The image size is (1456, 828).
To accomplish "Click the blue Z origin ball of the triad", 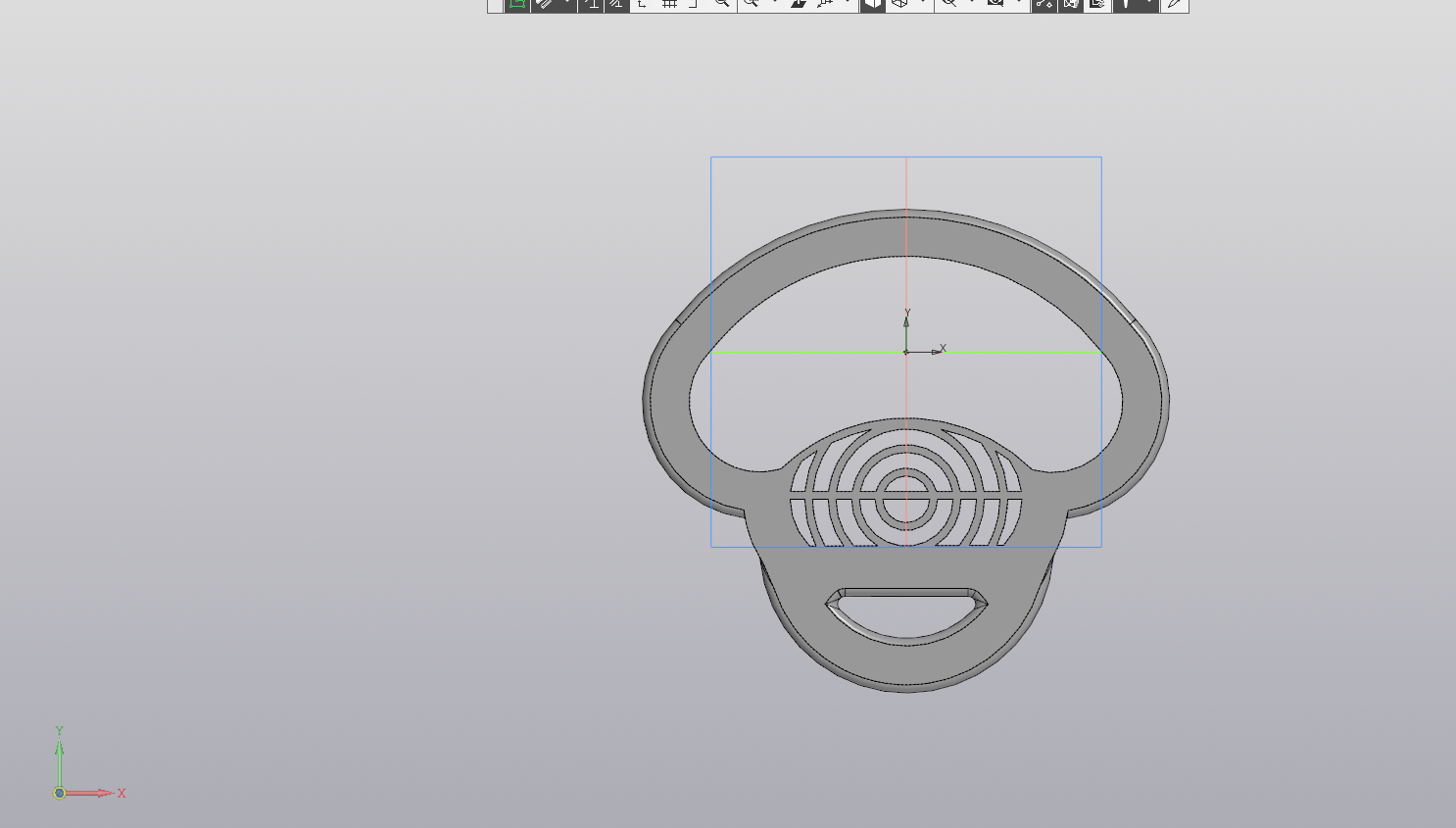I will tap(59, 793).
